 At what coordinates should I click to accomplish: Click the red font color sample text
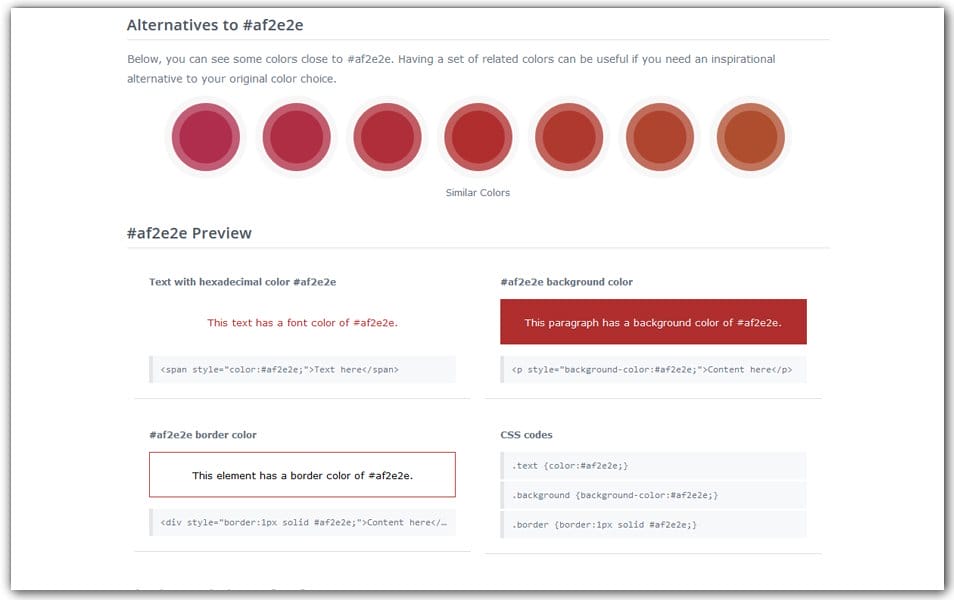pos(303,322)
